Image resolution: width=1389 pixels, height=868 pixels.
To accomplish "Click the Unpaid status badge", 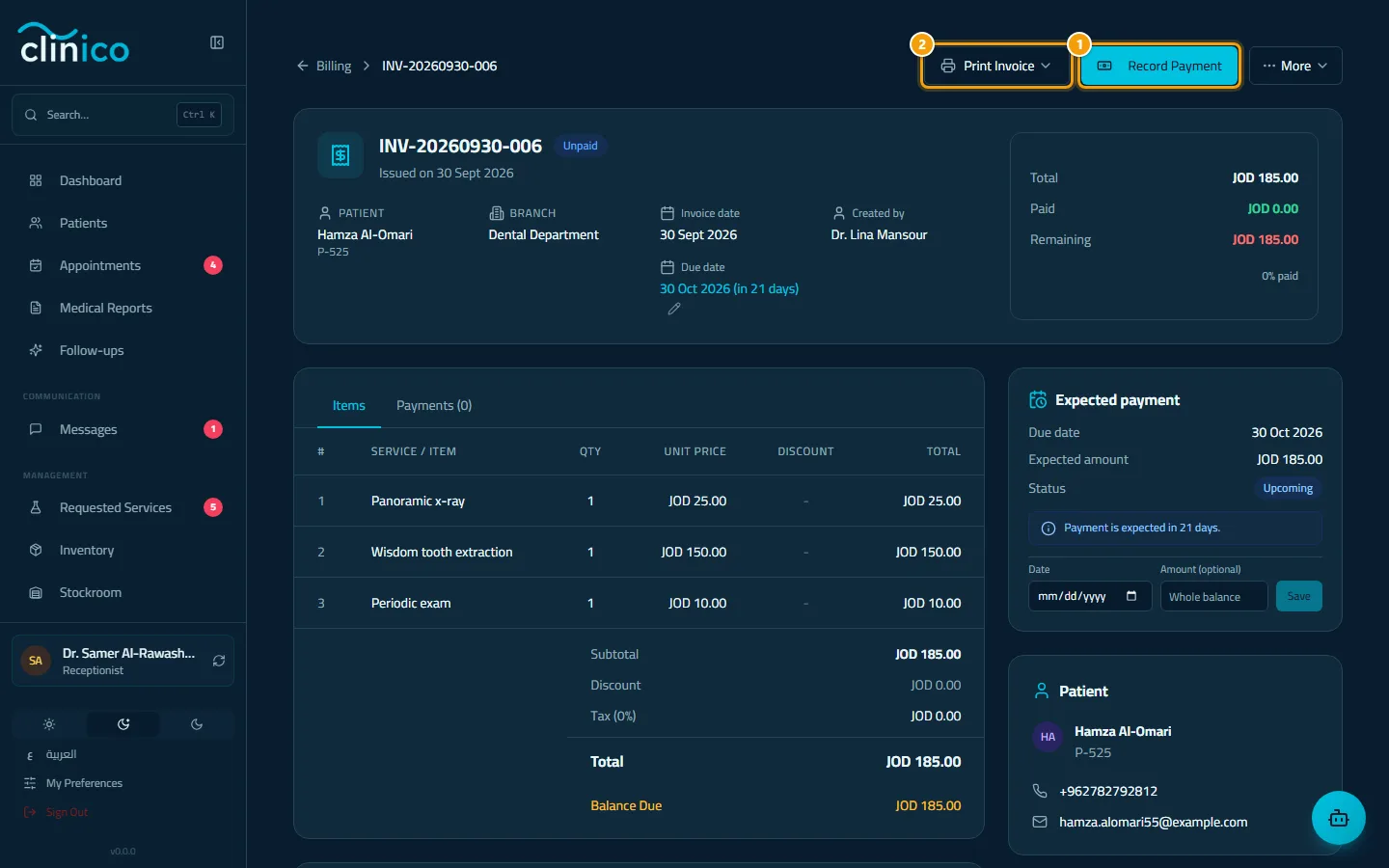I will coord(581,146).
